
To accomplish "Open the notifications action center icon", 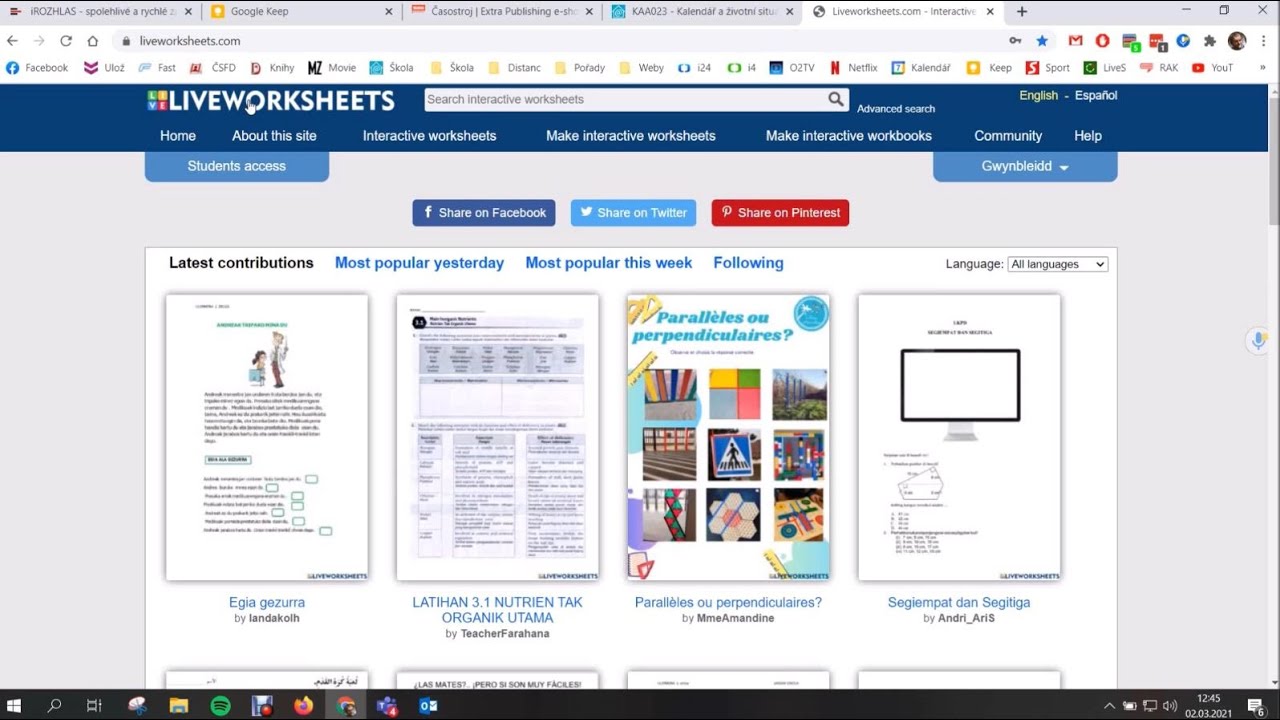I will pos(1257,705).
